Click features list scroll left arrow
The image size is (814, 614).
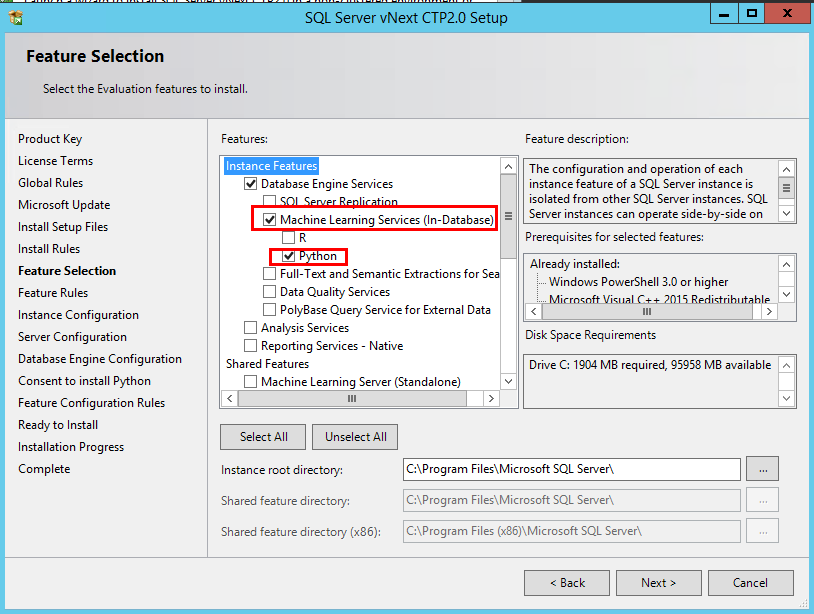pyautogui.click(x=229, y=399)
